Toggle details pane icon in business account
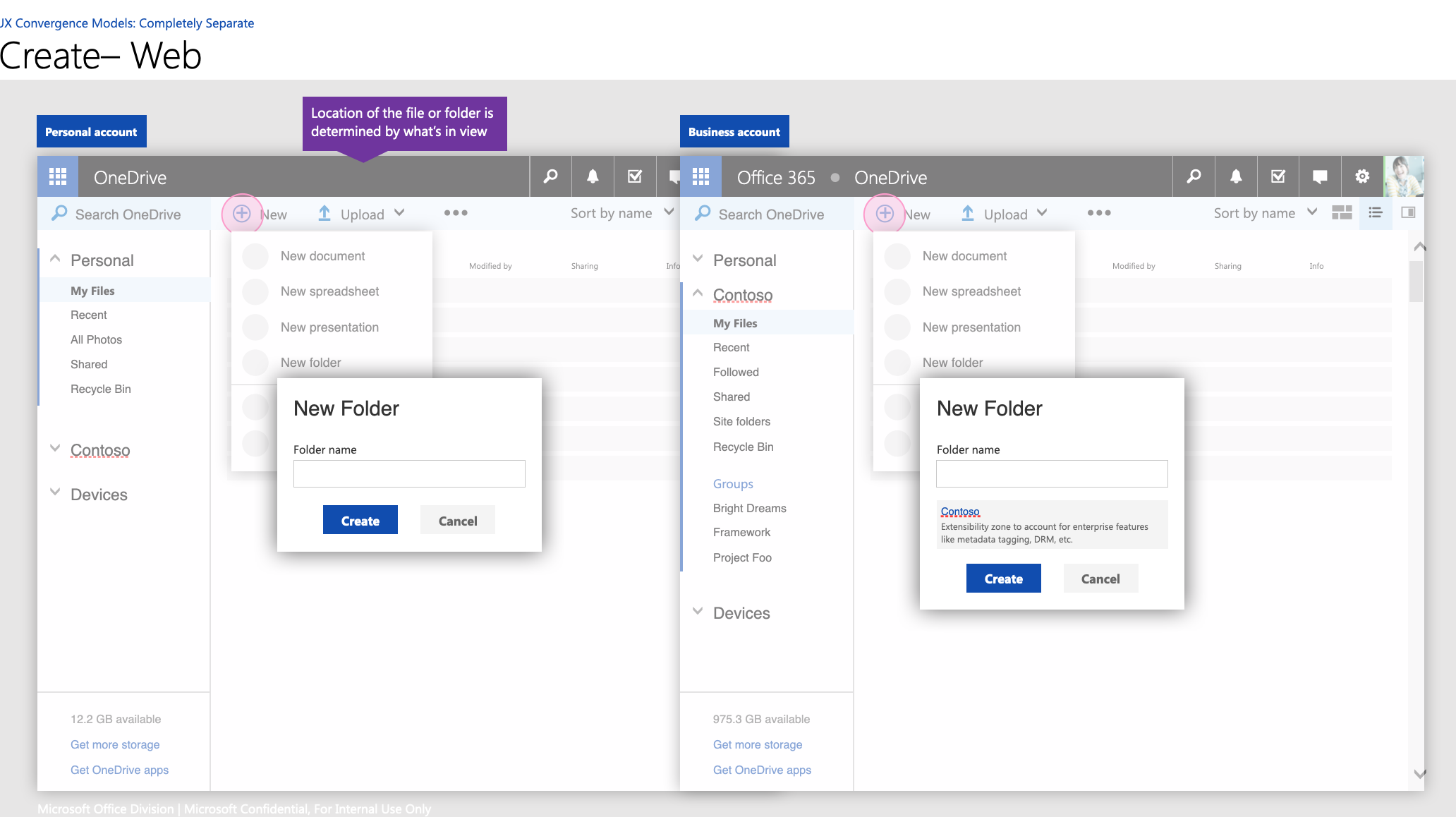This screenshot has width=1456, height=817. coord(1408,212)
